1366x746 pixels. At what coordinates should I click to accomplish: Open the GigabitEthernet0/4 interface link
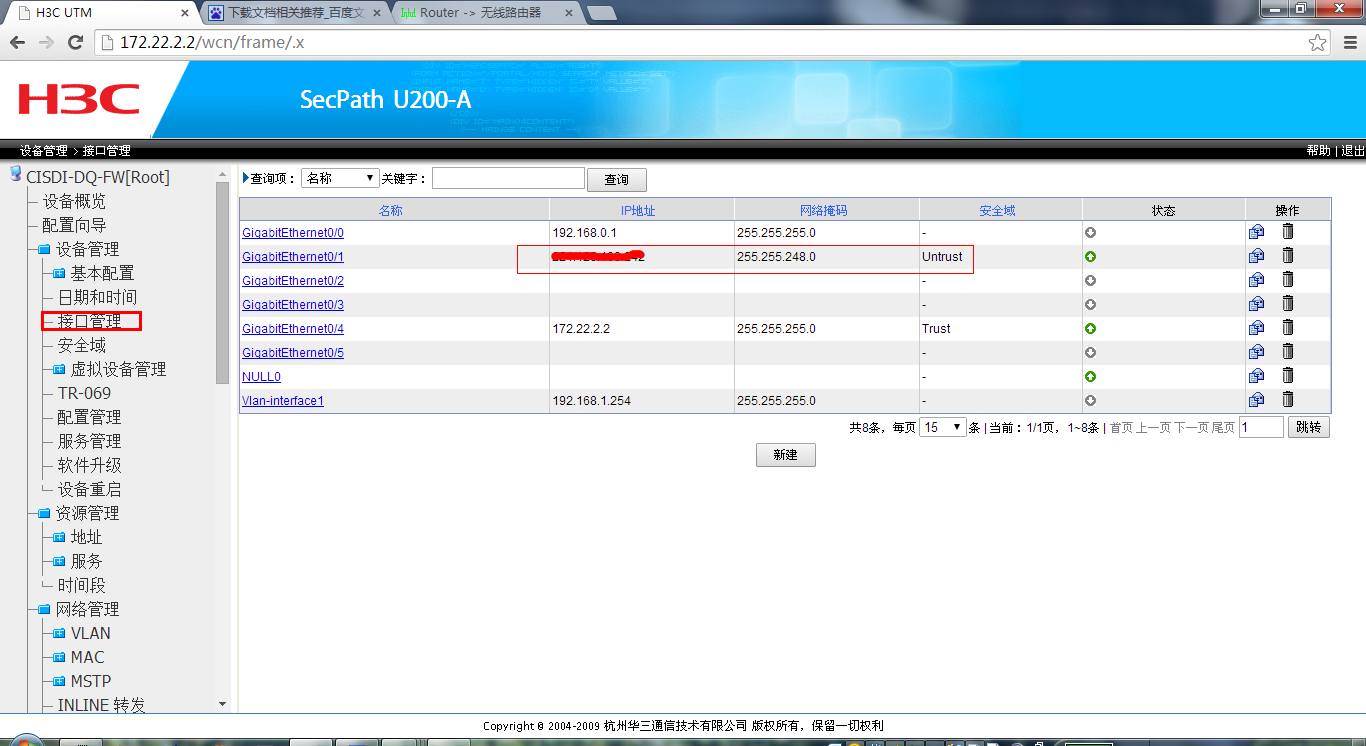click(293, 329)
